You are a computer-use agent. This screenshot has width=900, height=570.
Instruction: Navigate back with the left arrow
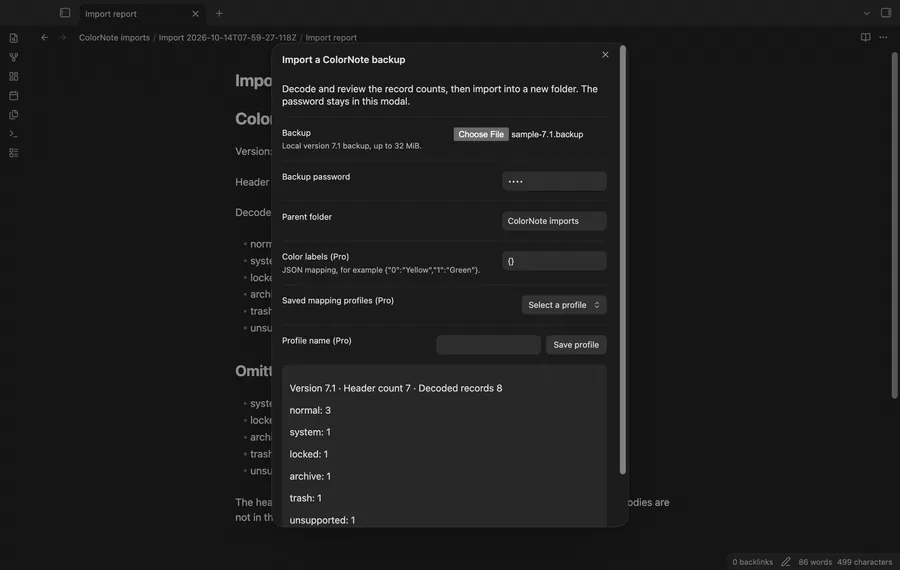point(44,37)
